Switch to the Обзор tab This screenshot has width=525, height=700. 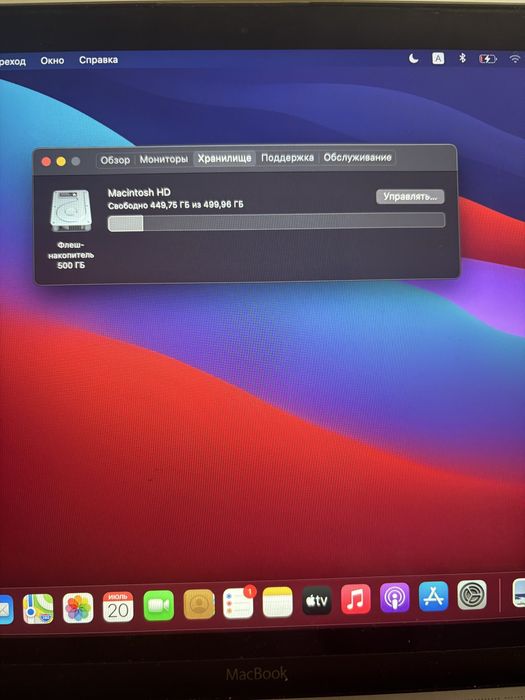115,160
